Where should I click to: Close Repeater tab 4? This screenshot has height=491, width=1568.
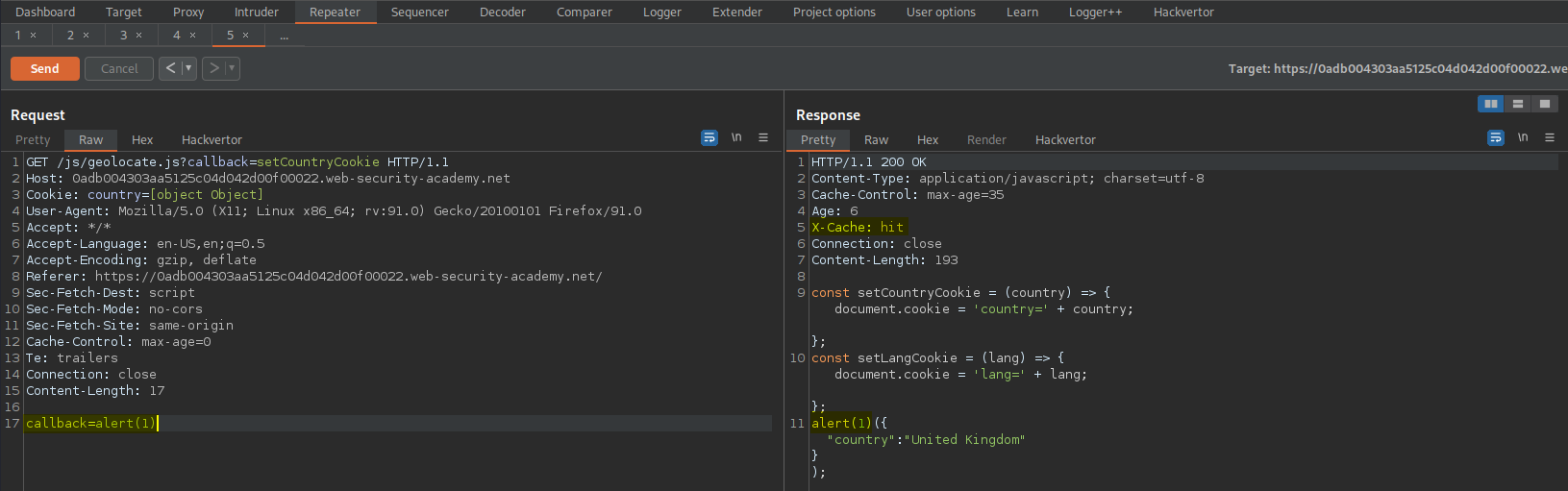(193, 36)
